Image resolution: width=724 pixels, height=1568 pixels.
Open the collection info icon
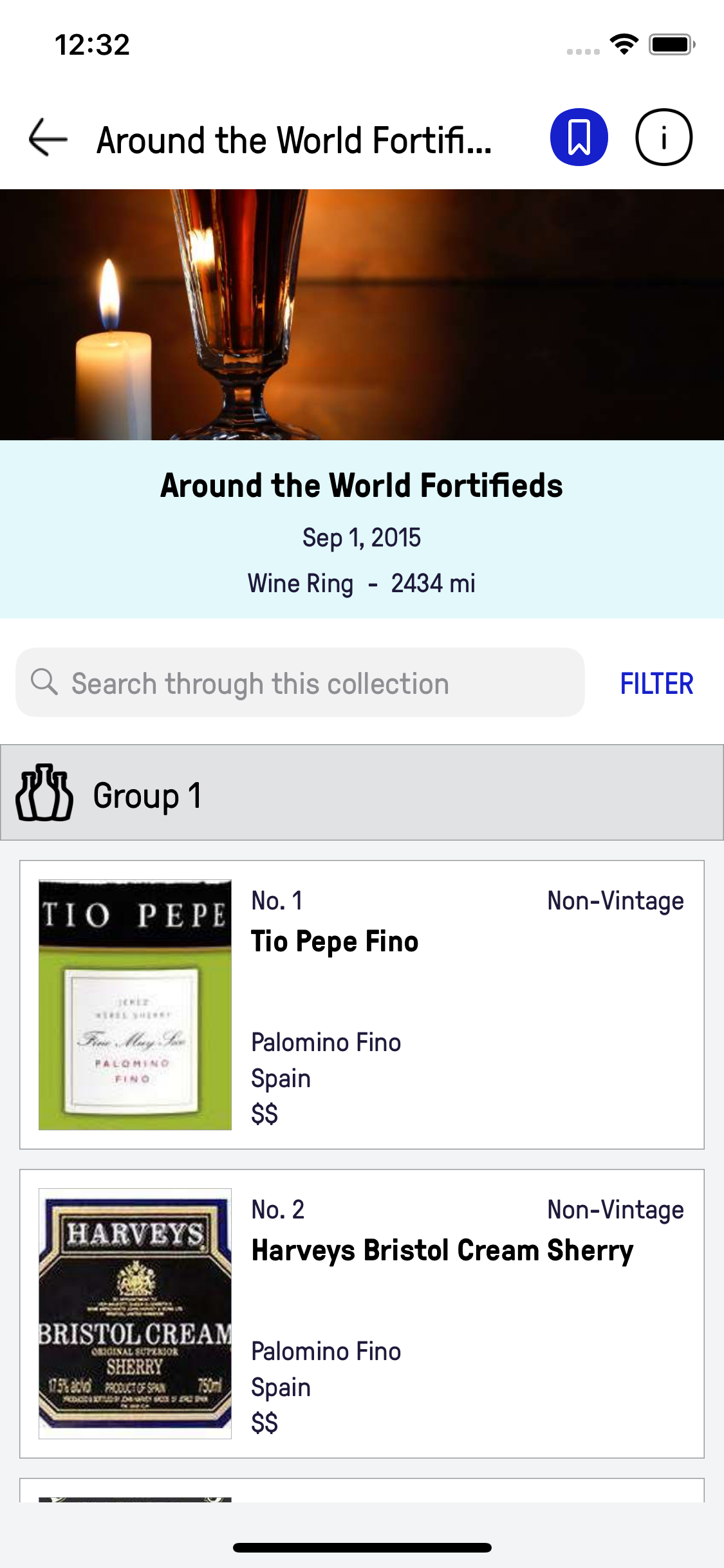(x=664, y=138)
